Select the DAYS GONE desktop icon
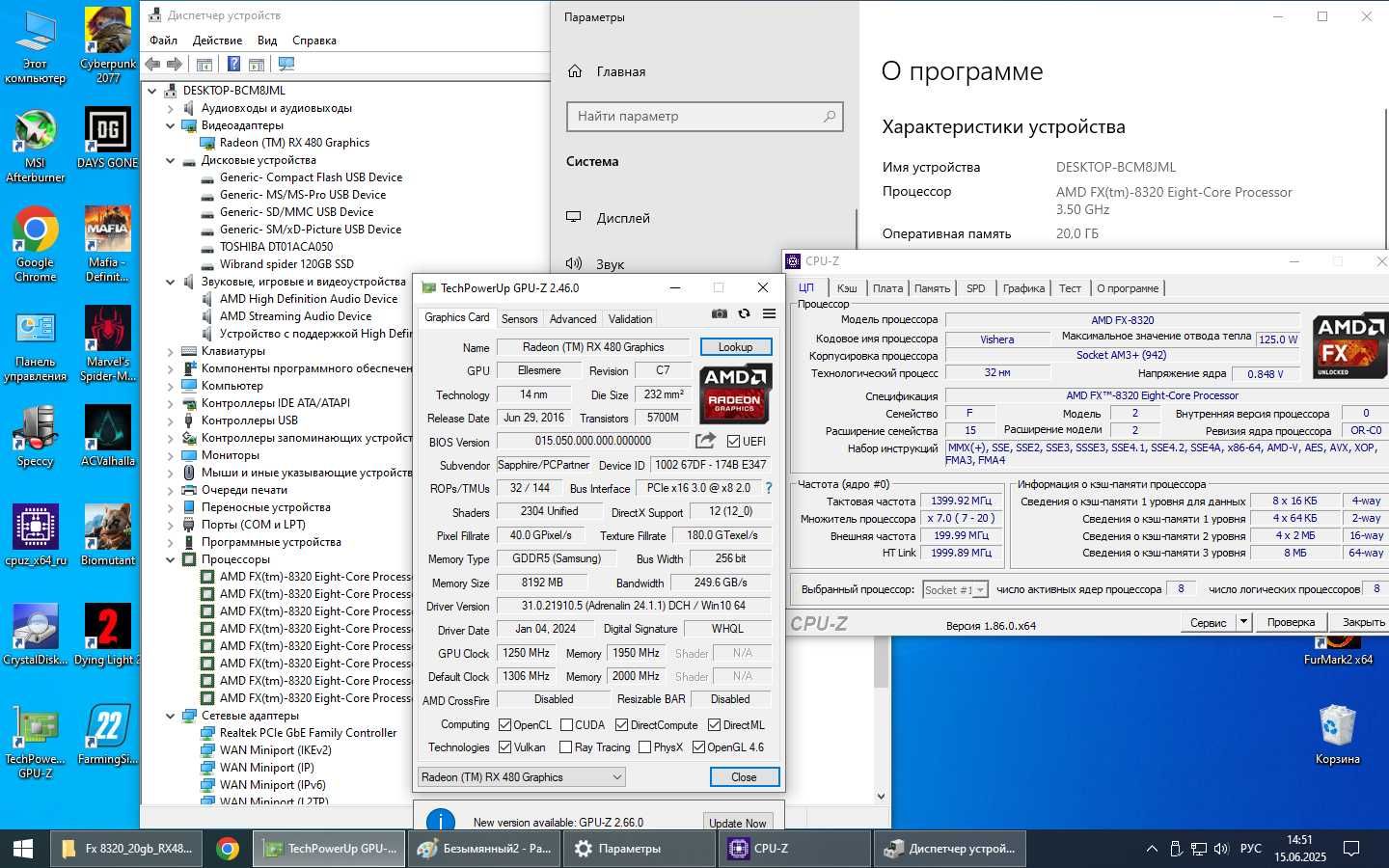Screen dimensions: 1389x868 point(108,138)
